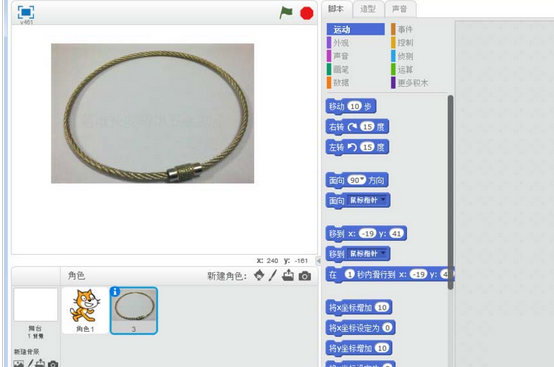The width and height of the screenshot is (554, 367).
Task: Open direction dropdown in 面向 90 方向 block
Action: tap(362, 180)
